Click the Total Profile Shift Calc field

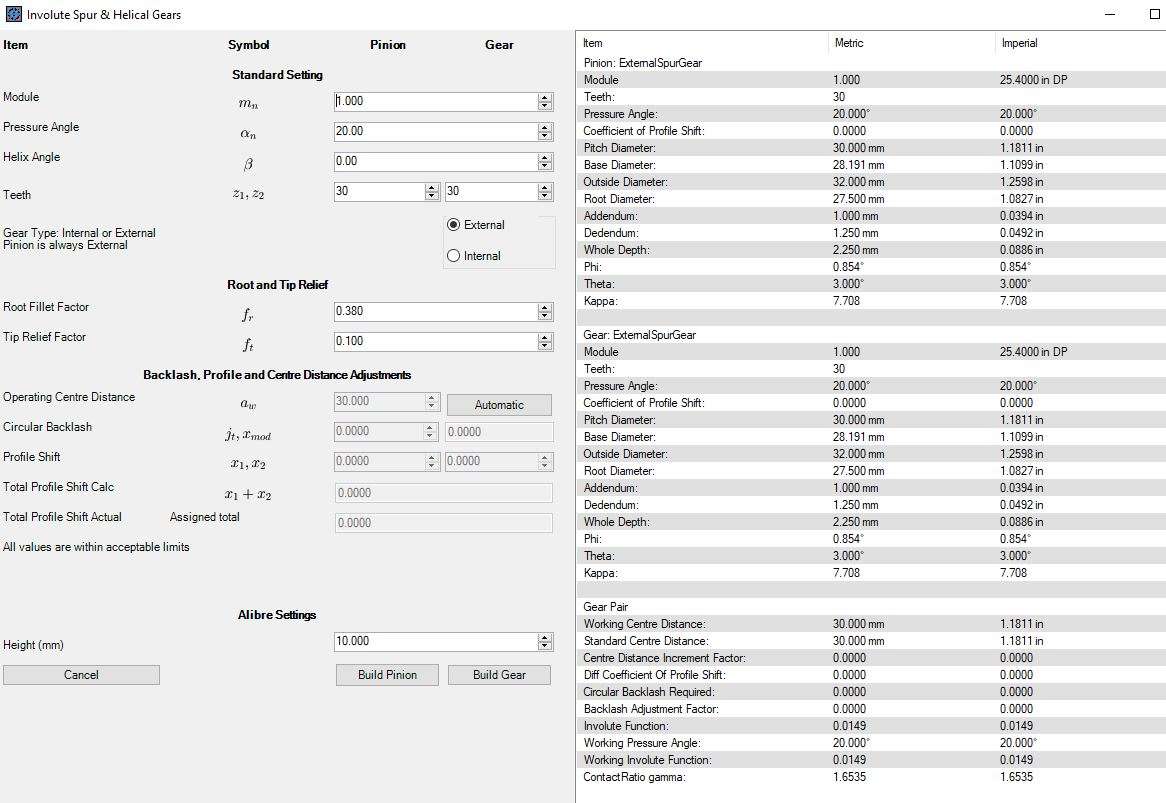point(443,493)
